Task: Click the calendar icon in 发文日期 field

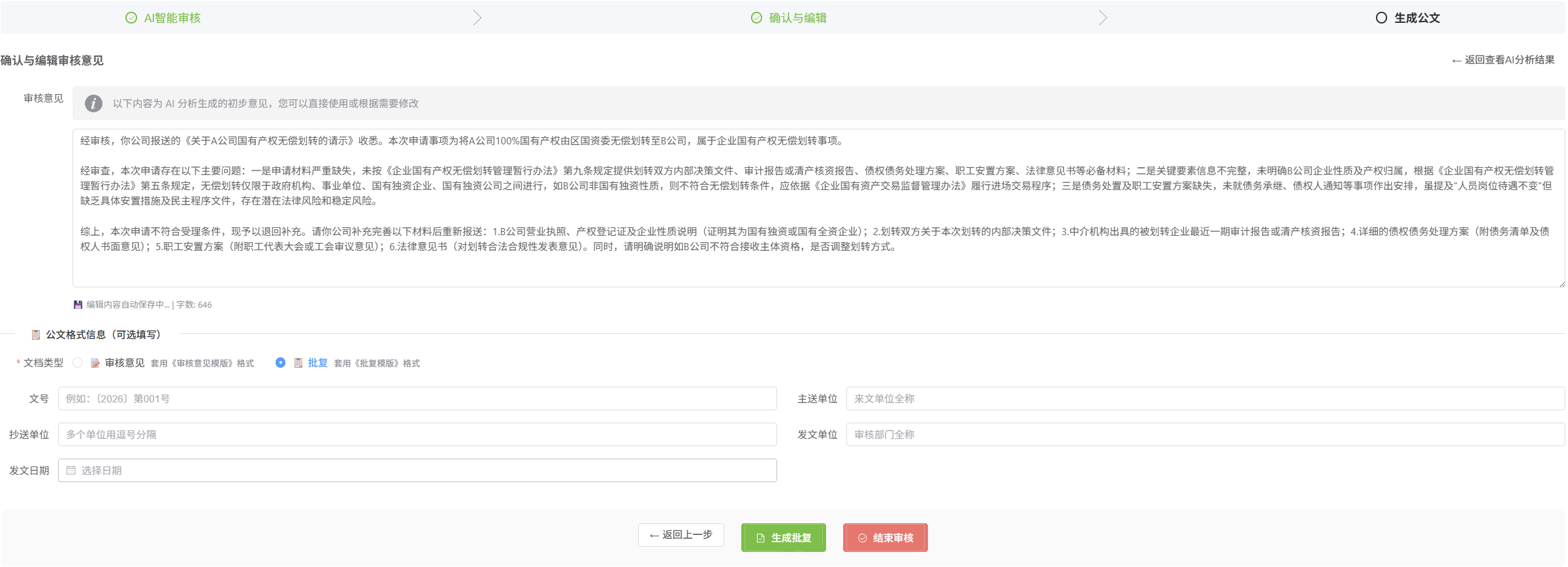Action: pos(71,470)
